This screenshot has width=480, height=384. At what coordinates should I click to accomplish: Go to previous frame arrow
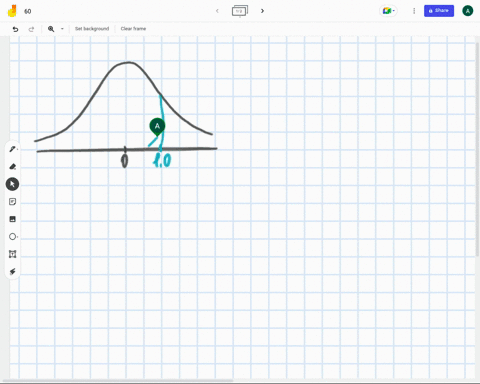tap(217, 11)
